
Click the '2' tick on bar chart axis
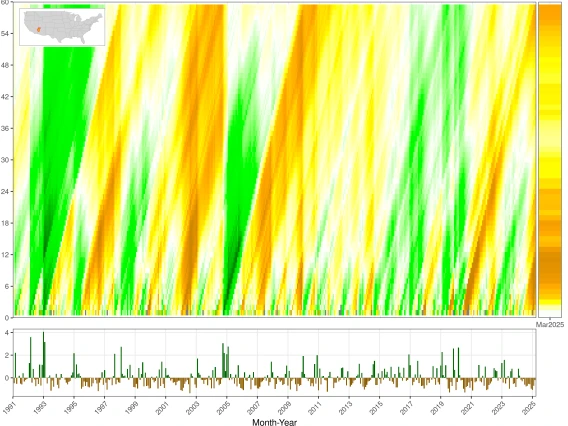[7, 355]
